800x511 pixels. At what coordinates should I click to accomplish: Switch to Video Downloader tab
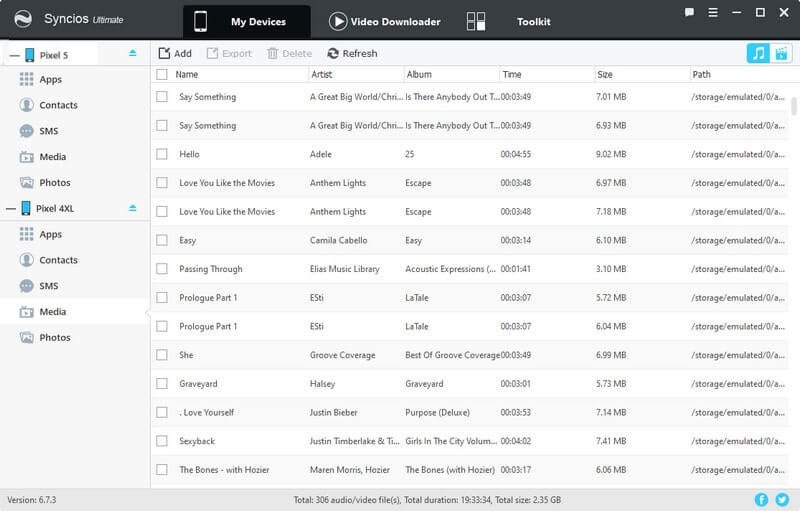click(385, 21)
